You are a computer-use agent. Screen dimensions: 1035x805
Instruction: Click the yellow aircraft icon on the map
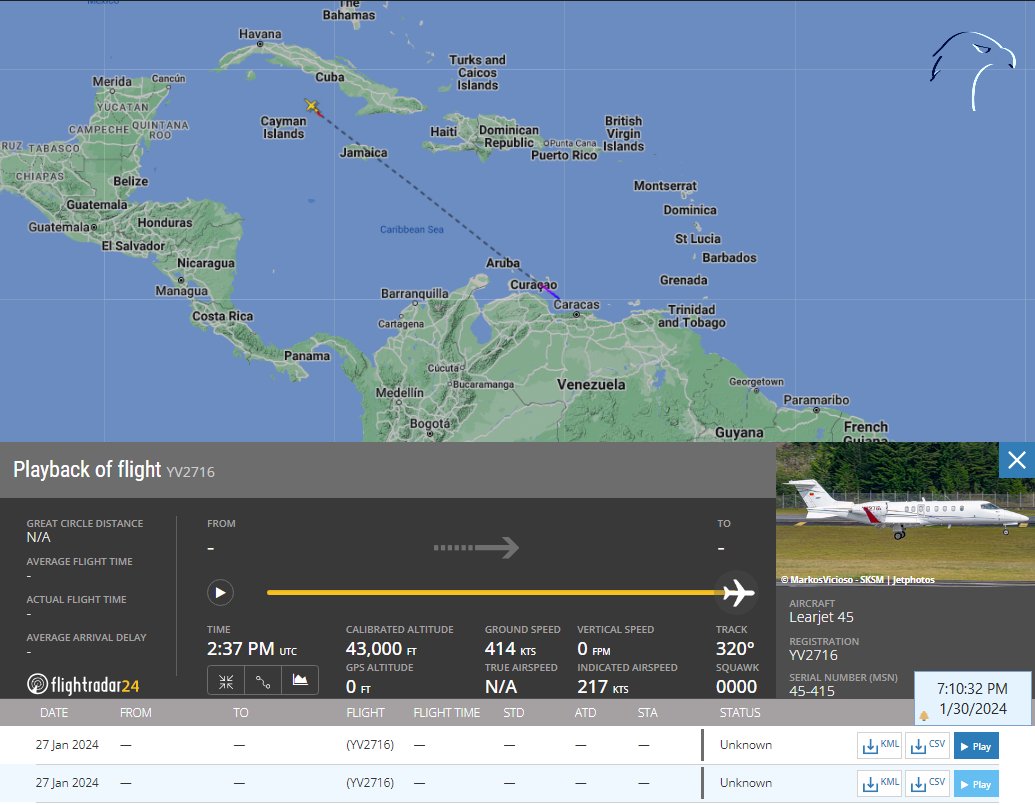click(312, 105)
